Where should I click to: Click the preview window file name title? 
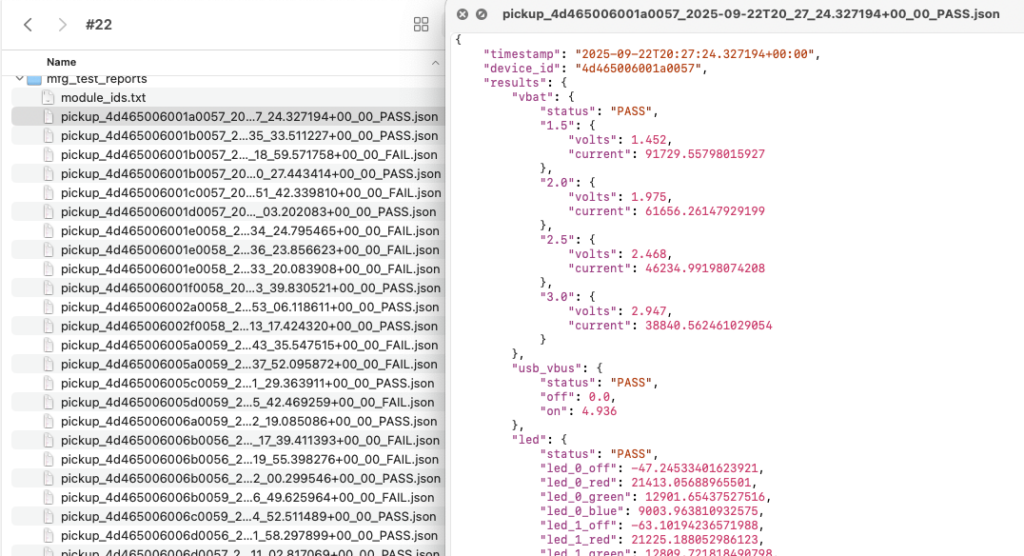coord(750,14)
